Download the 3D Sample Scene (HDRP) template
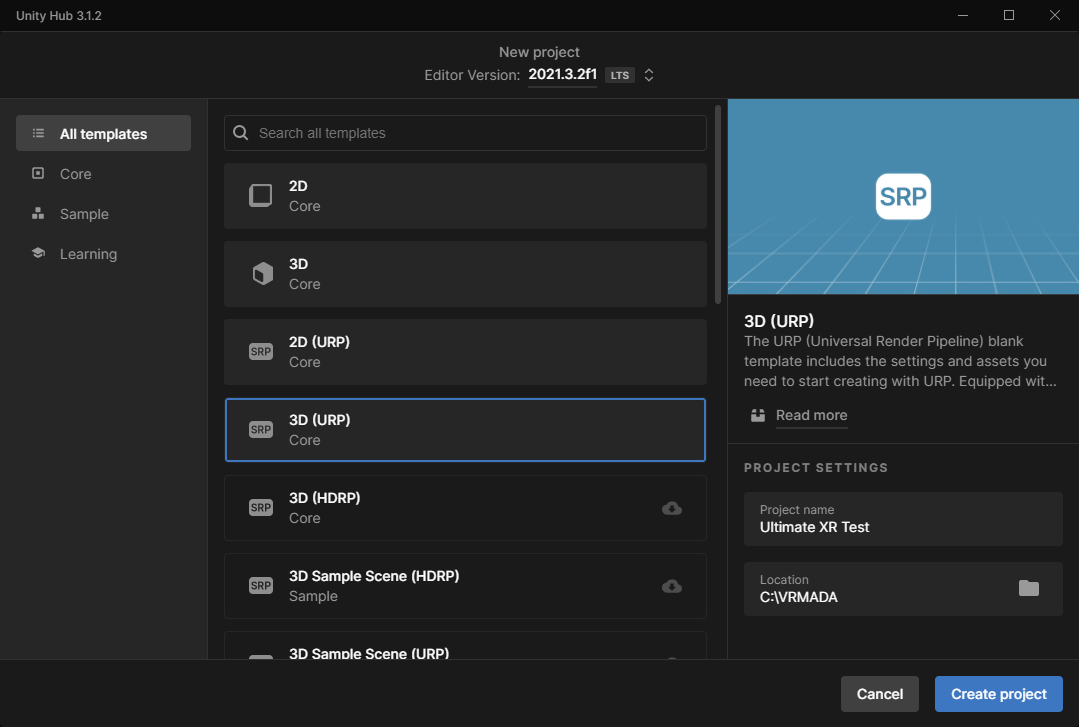1079x727 pixels. tap(672, 586)
